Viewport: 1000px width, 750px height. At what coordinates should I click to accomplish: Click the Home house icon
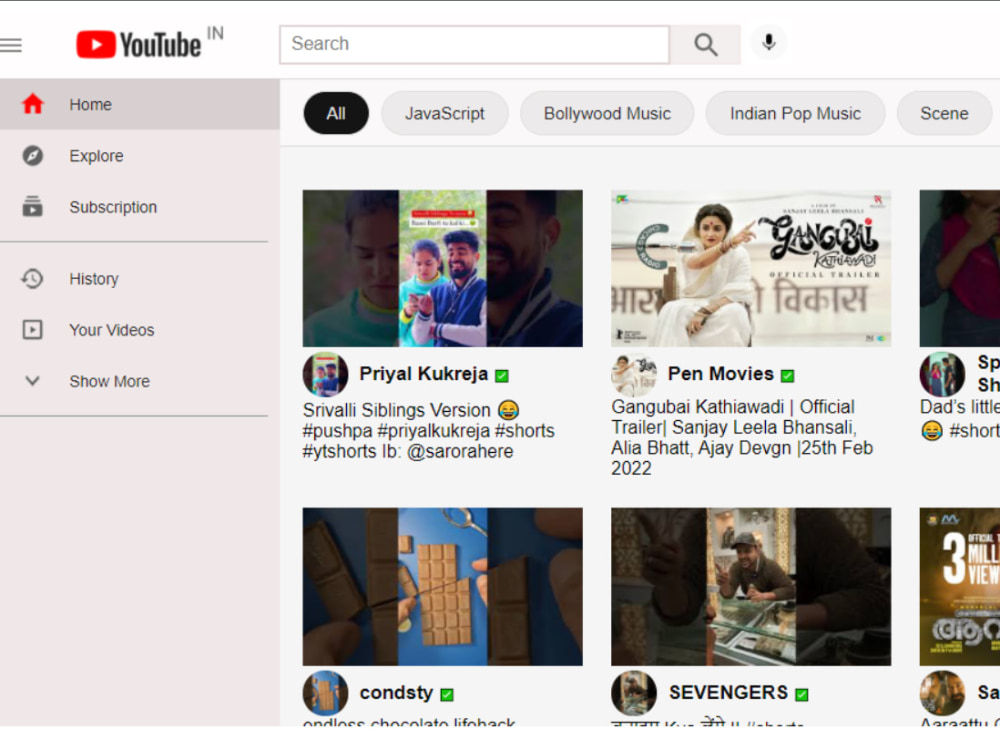click(33, 104)
